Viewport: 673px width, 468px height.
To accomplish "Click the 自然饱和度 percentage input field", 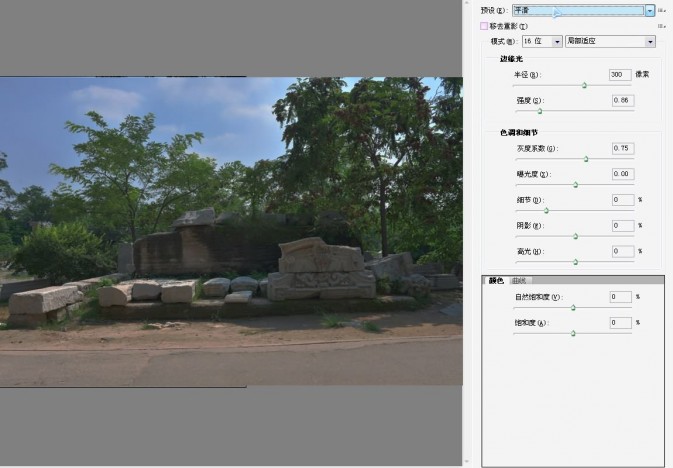I will [x=621, y=297].
